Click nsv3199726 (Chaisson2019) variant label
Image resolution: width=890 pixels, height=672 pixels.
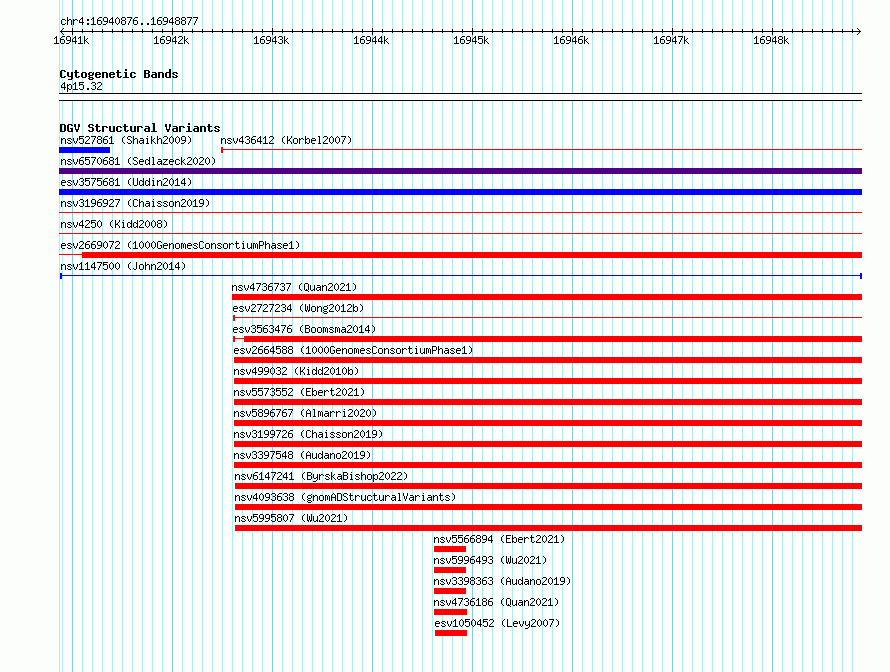[x=308, y=434]
